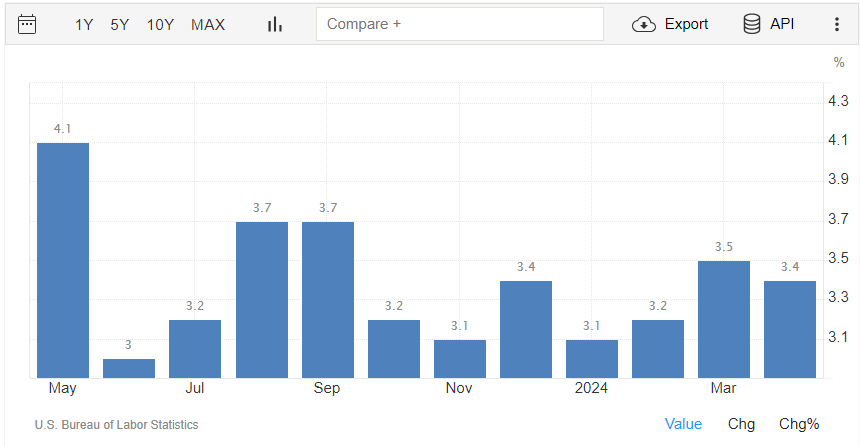Click the Nov bar valued 3.1
The height and width of the screenshot is (446, 860).
(460, 359)
